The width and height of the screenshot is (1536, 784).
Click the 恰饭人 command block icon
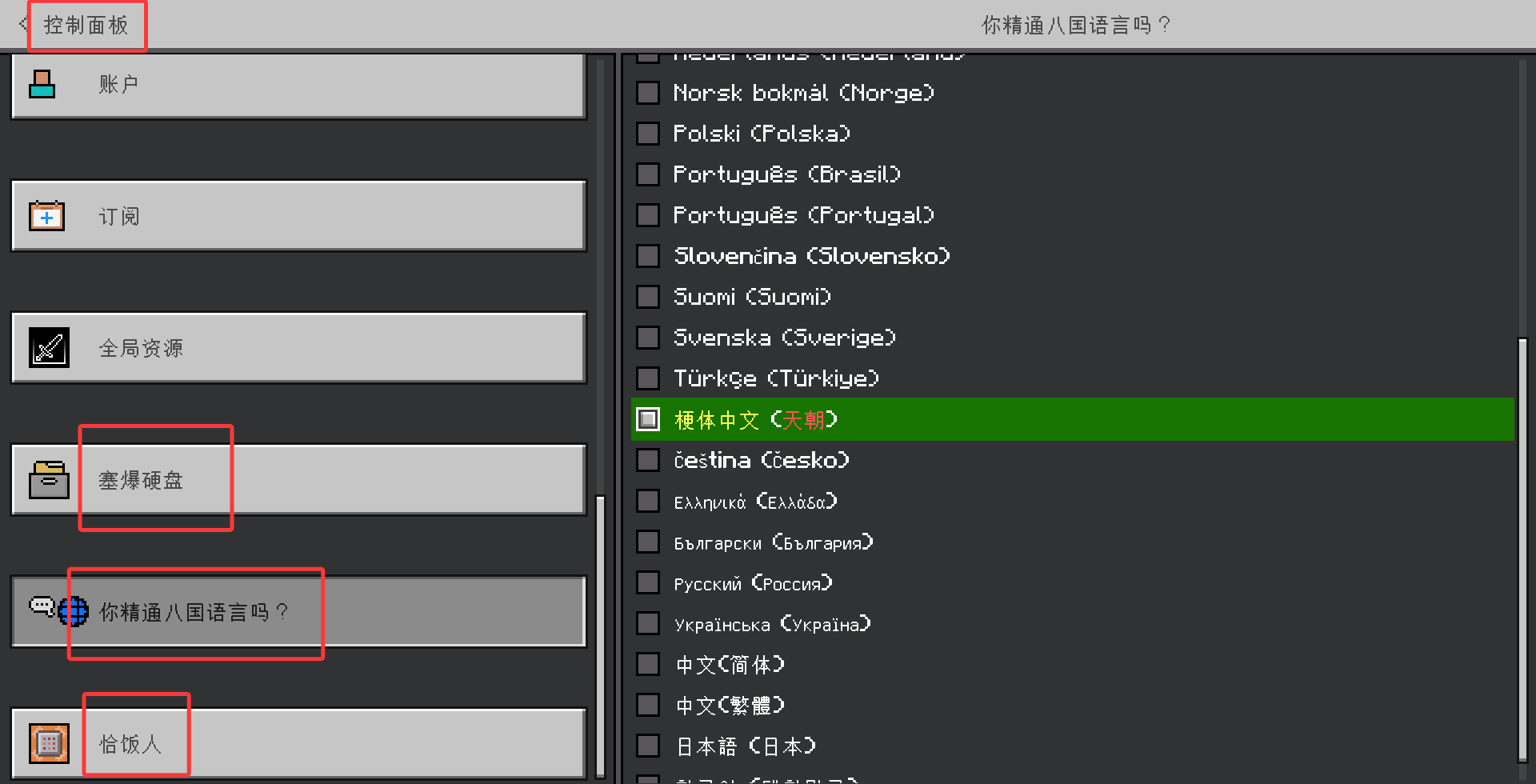49,744
